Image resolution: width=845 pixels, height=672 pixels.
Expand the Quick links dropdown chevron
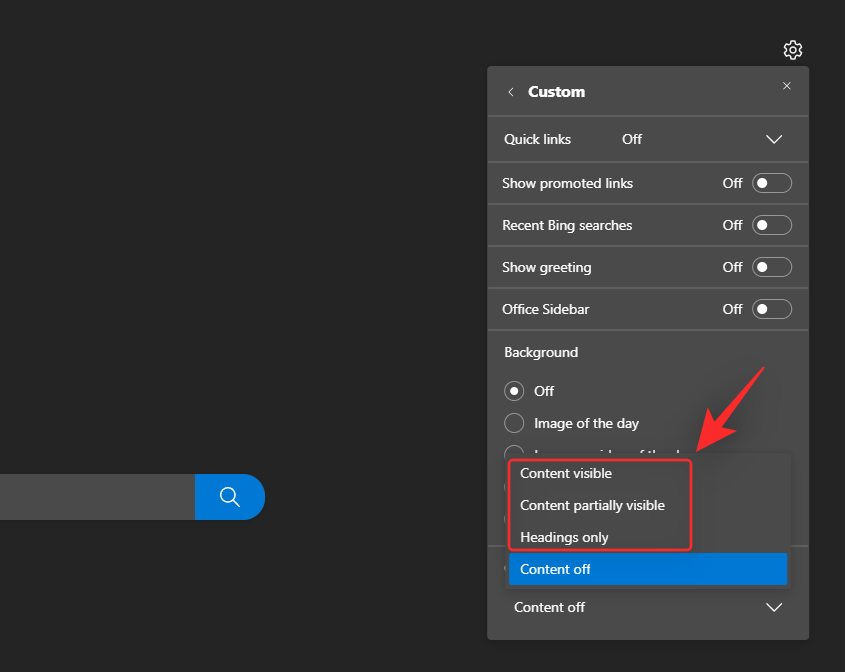coord(773,139)
